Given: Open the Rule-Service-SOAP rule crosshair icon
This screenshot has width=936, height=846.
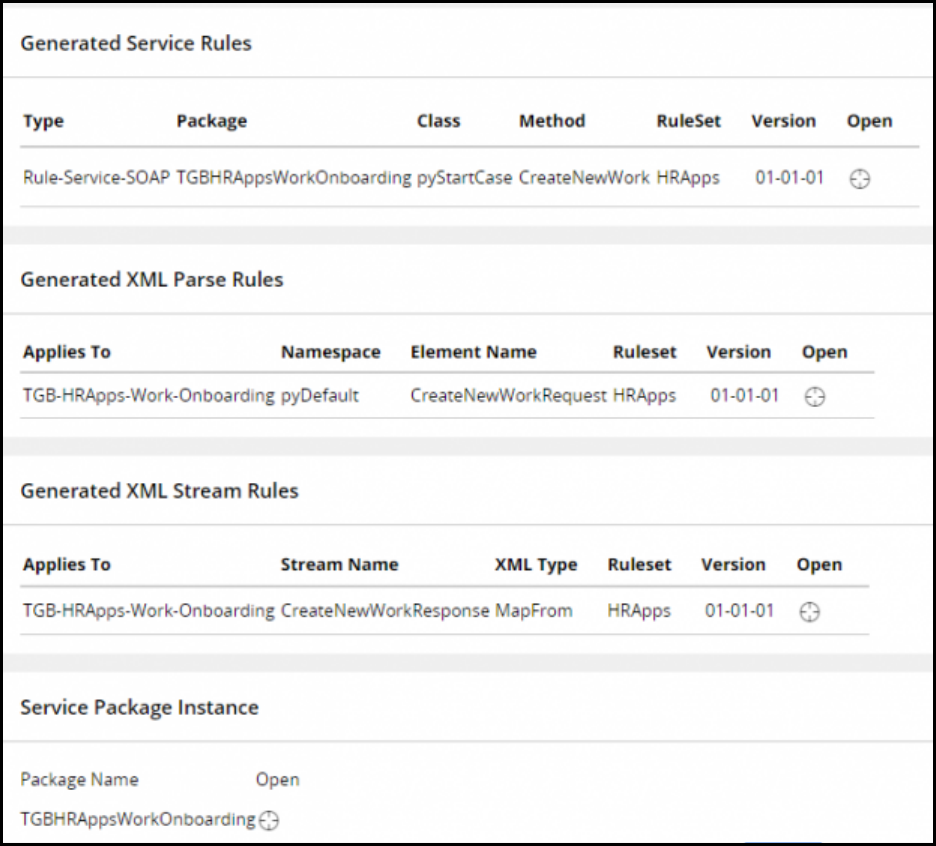Looking at the screenshot, I should (x=859, y=180).
